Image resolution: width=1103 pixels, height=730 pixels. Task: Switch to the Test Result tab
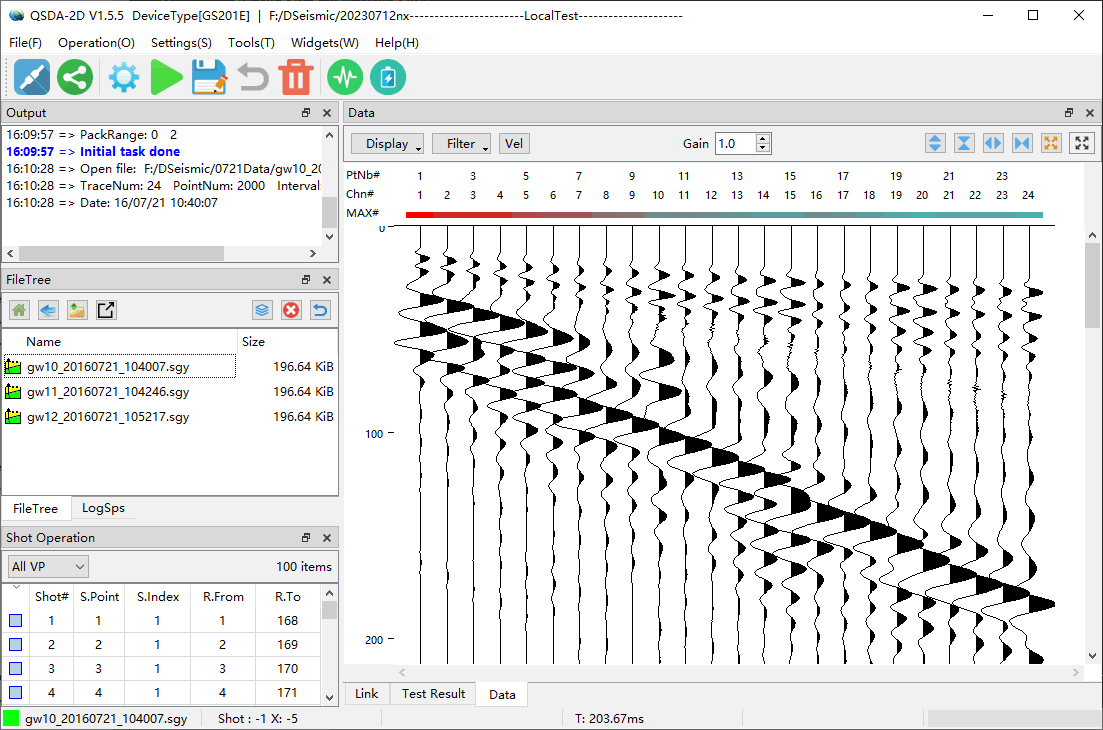pyautogui.click(x=432, y=693)
